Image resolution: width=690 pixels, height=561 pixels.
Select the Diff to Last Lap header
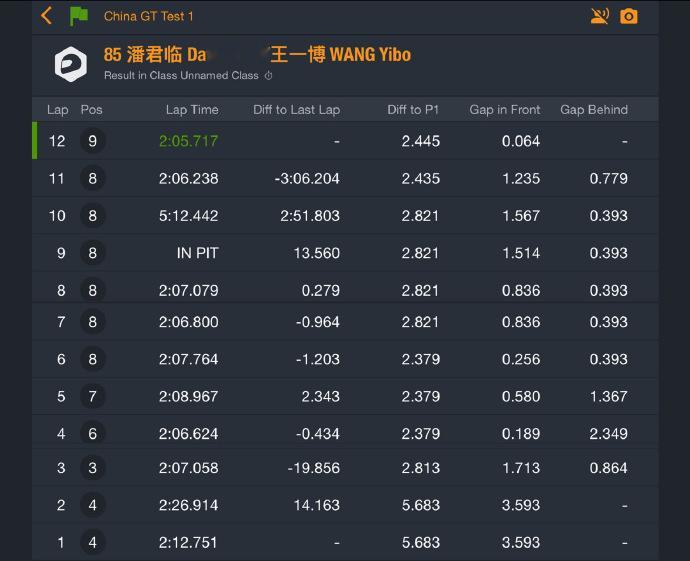point(297,110)
